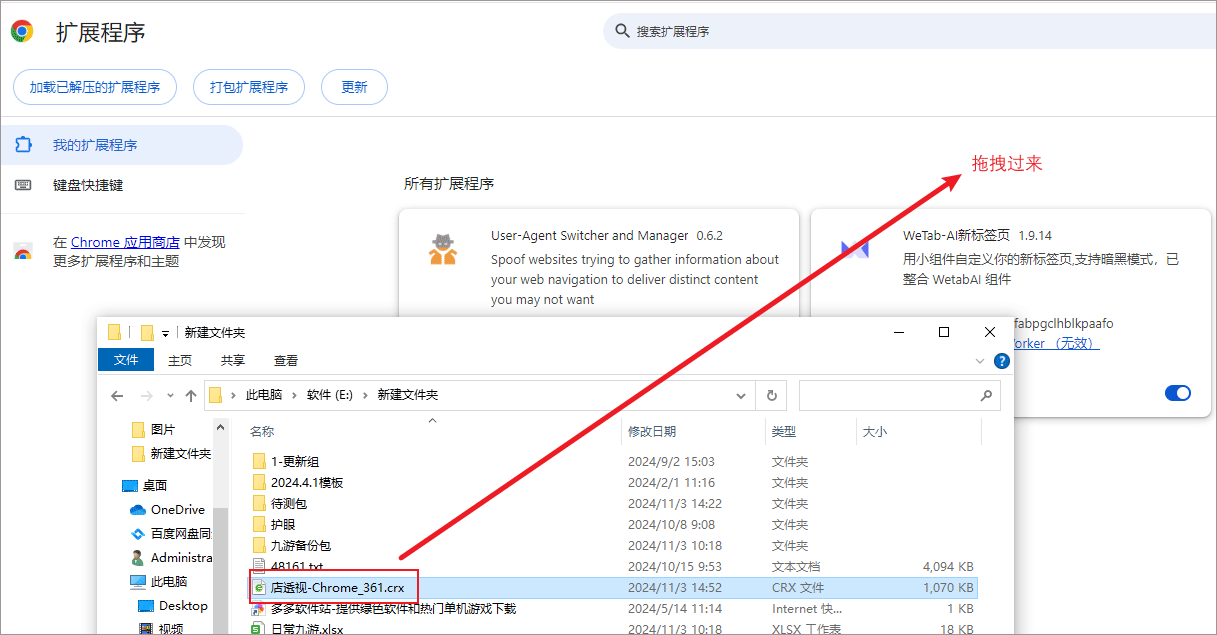The width and height of the screenshot is (1217, 635).
Task: Open the 共享 ribbon tab
Action: [x=233, y=360]
